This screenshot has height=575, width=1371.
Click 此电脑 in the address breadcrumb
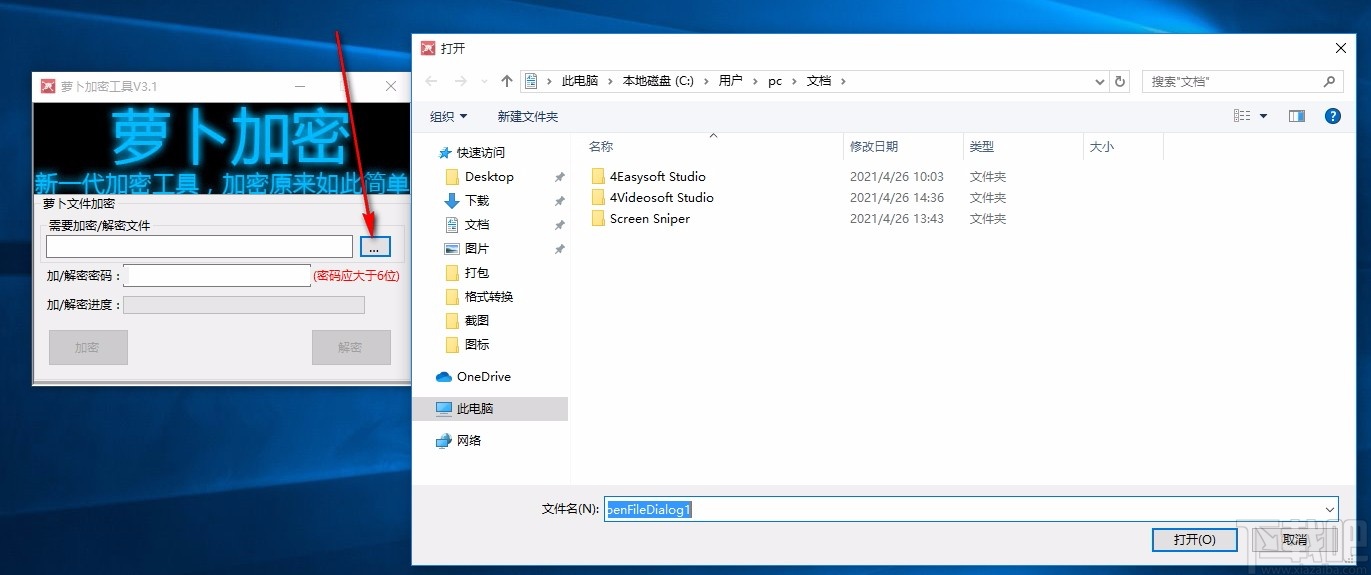point(580,81)
